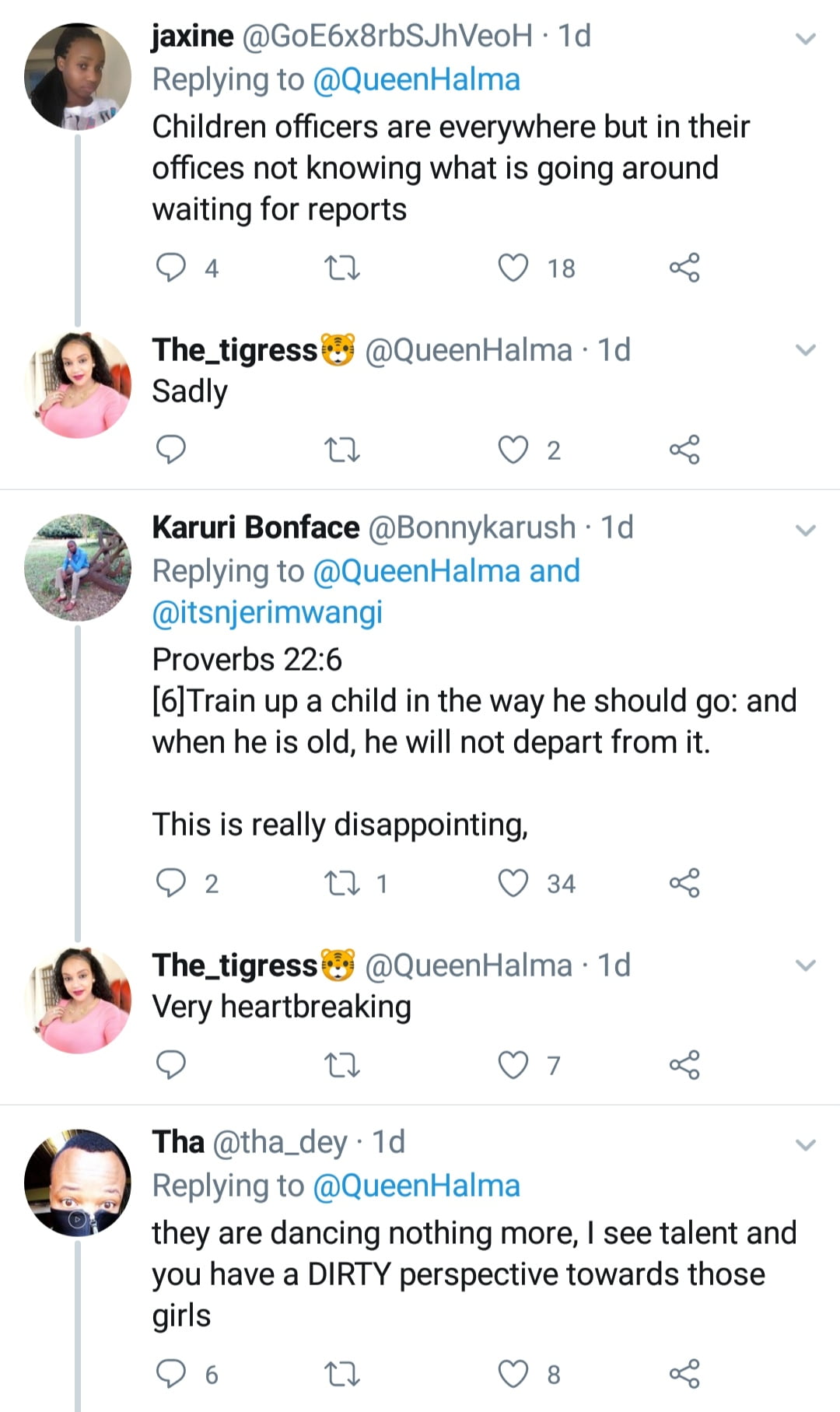
Task: Expand menu arrow on Karuri Bonface's tweet
Action: 807,531
